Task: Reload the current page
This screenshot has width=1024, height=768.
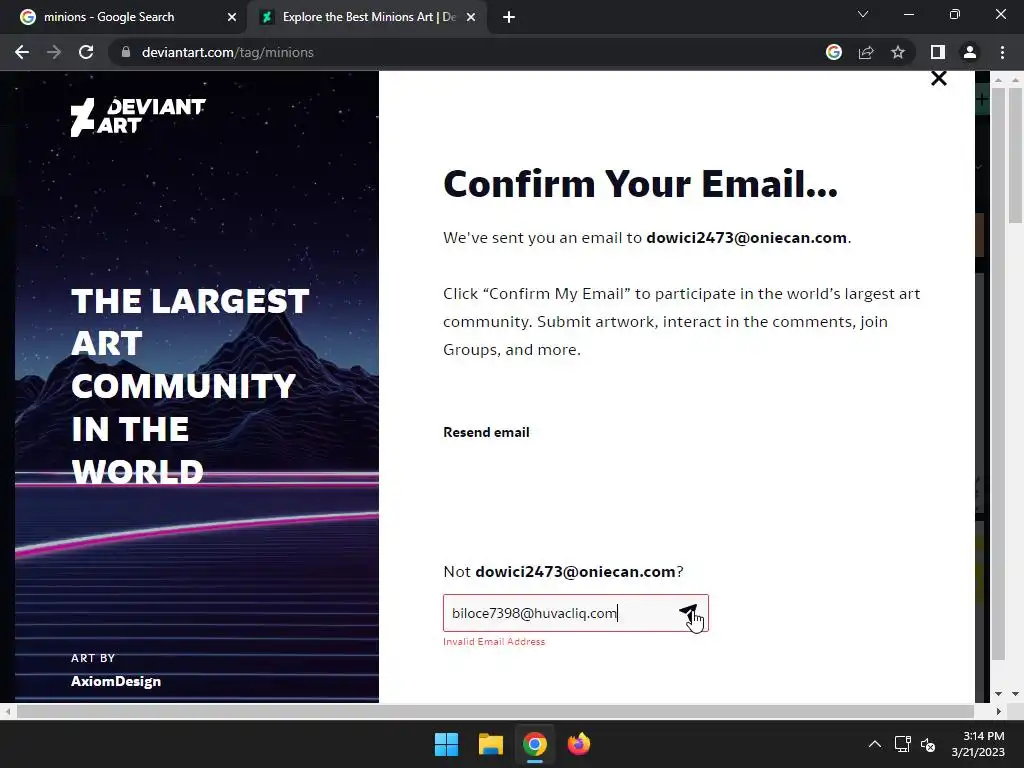Action: pyautogui.click(x=86, y=52)
